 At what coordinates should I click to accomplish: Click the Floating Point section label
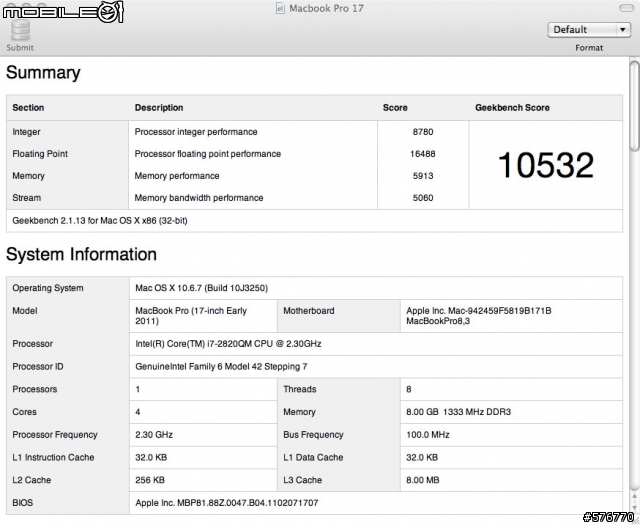[40, 154]
